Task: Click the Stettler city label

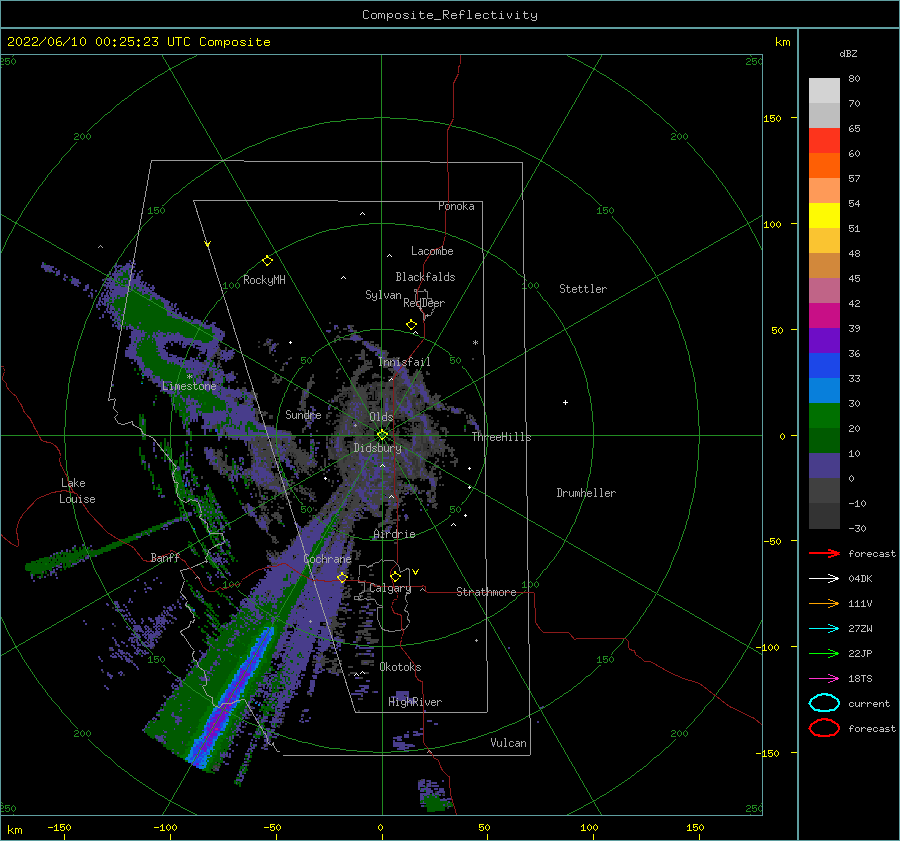Action: [583, 289]
